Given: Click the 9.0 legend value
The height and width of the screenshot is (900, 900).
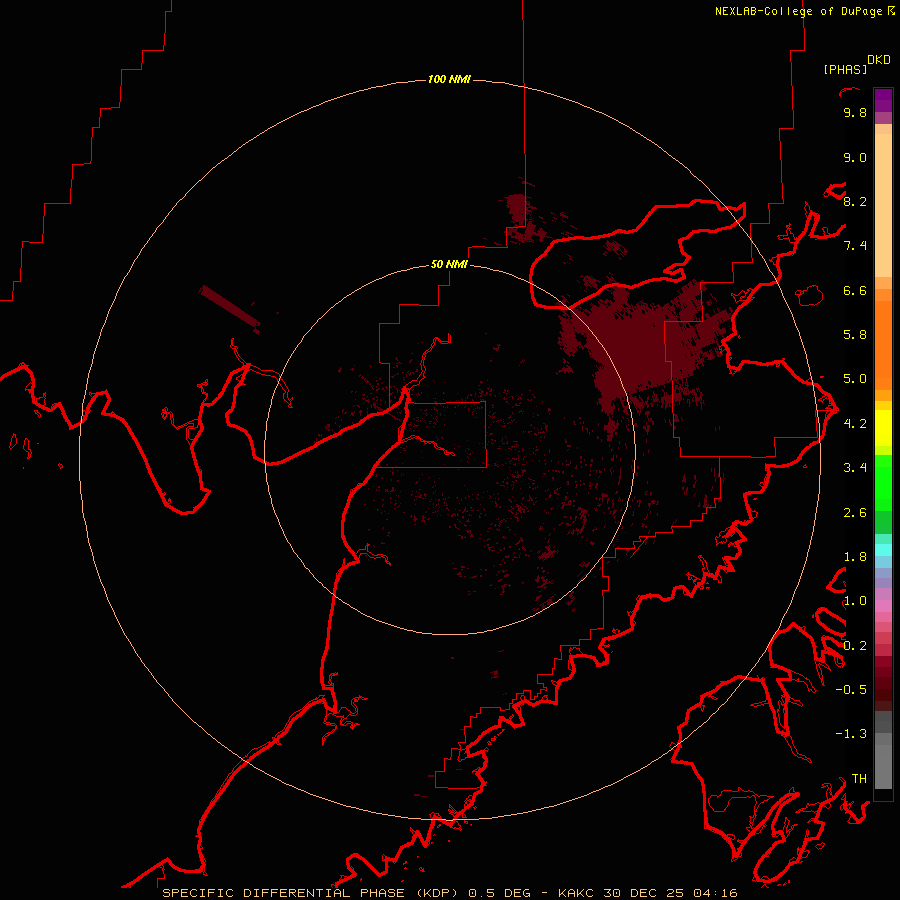Looking at the screenshot, I should (855, 157).
